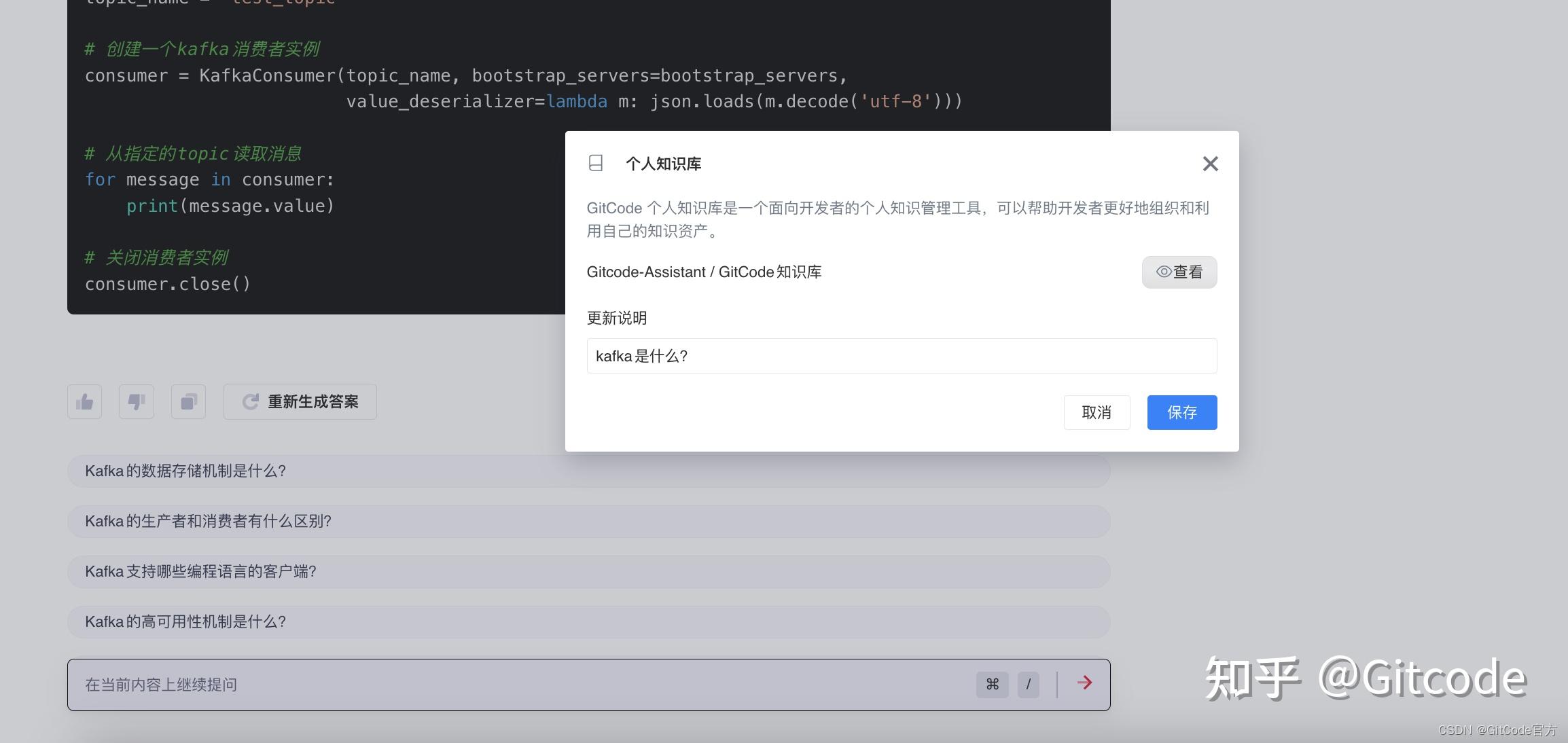Send the question via the red arrow icon
Viewport: 1568px width, 743px height.
pos(1083,684)
